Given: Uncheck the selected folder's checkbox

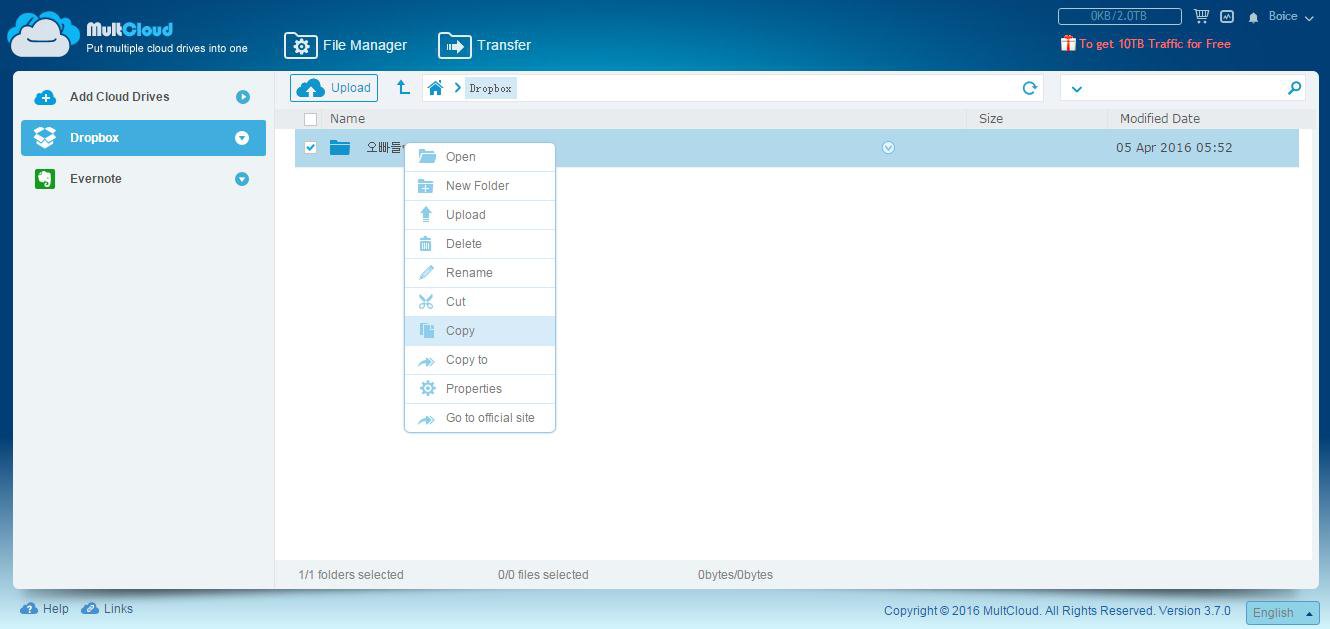Looking at the screenshot, I should click(x=310, y=148).
